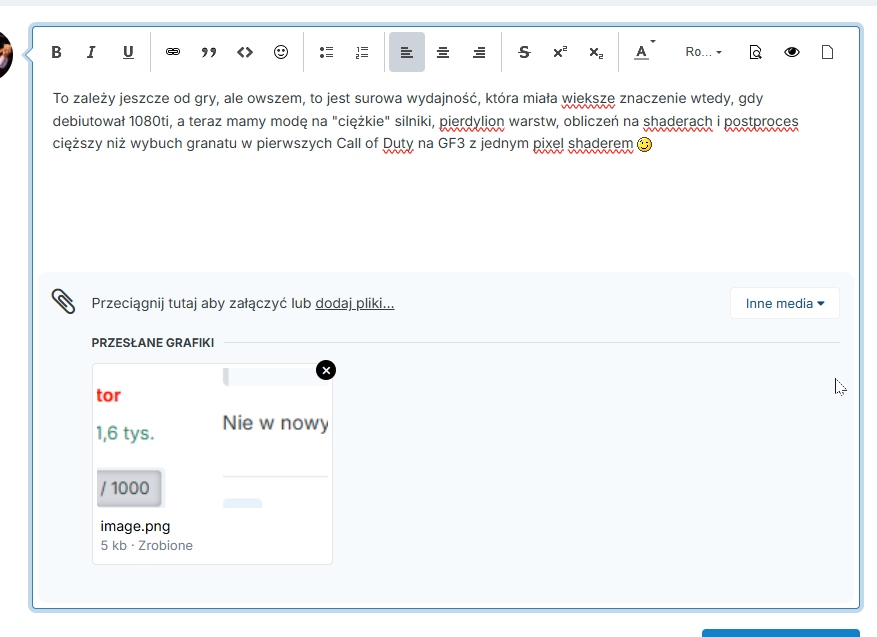Align text to the right

click(479, 52)
